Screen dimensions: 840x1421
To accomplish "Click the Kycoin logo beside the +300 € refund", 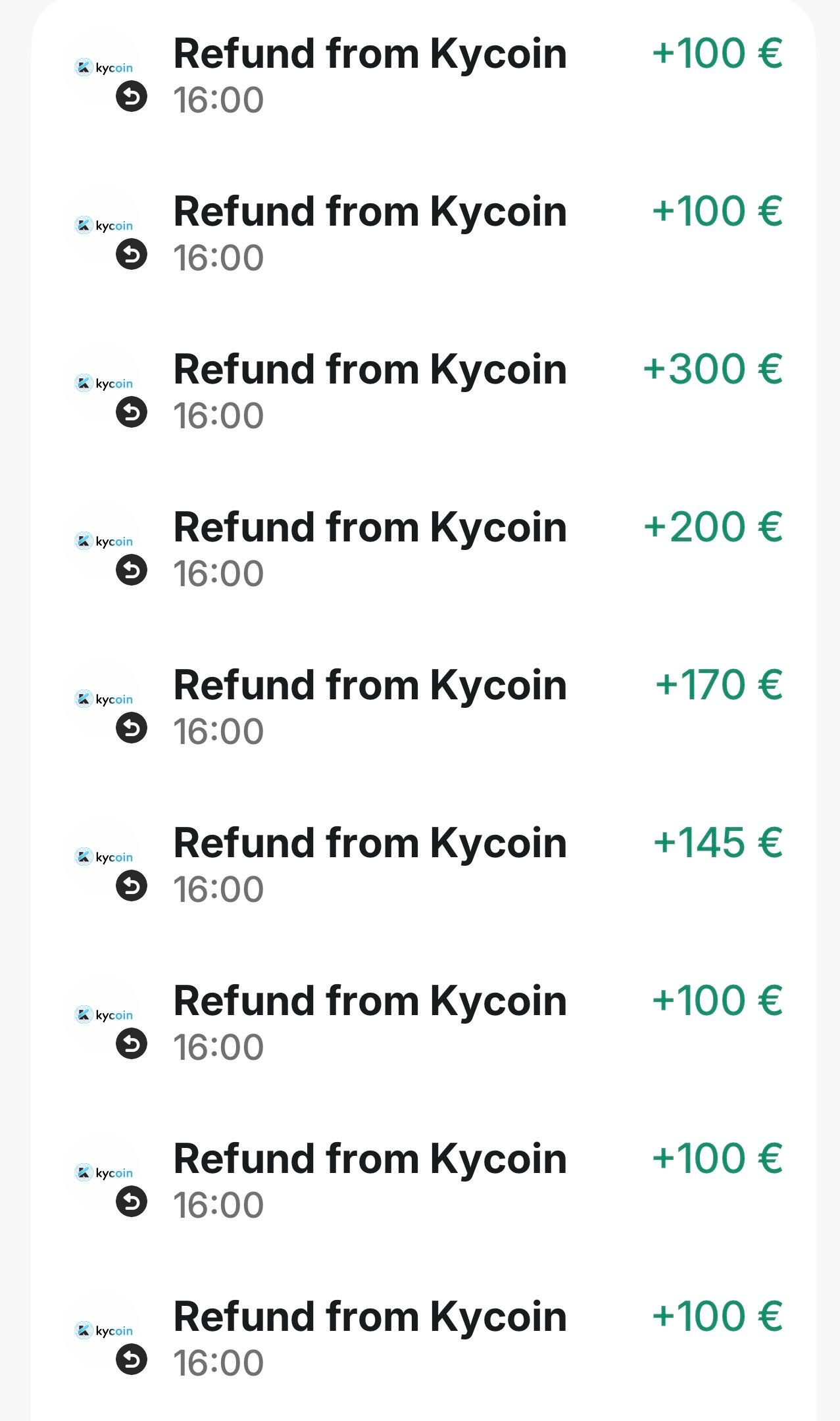I will coord(105,384).
